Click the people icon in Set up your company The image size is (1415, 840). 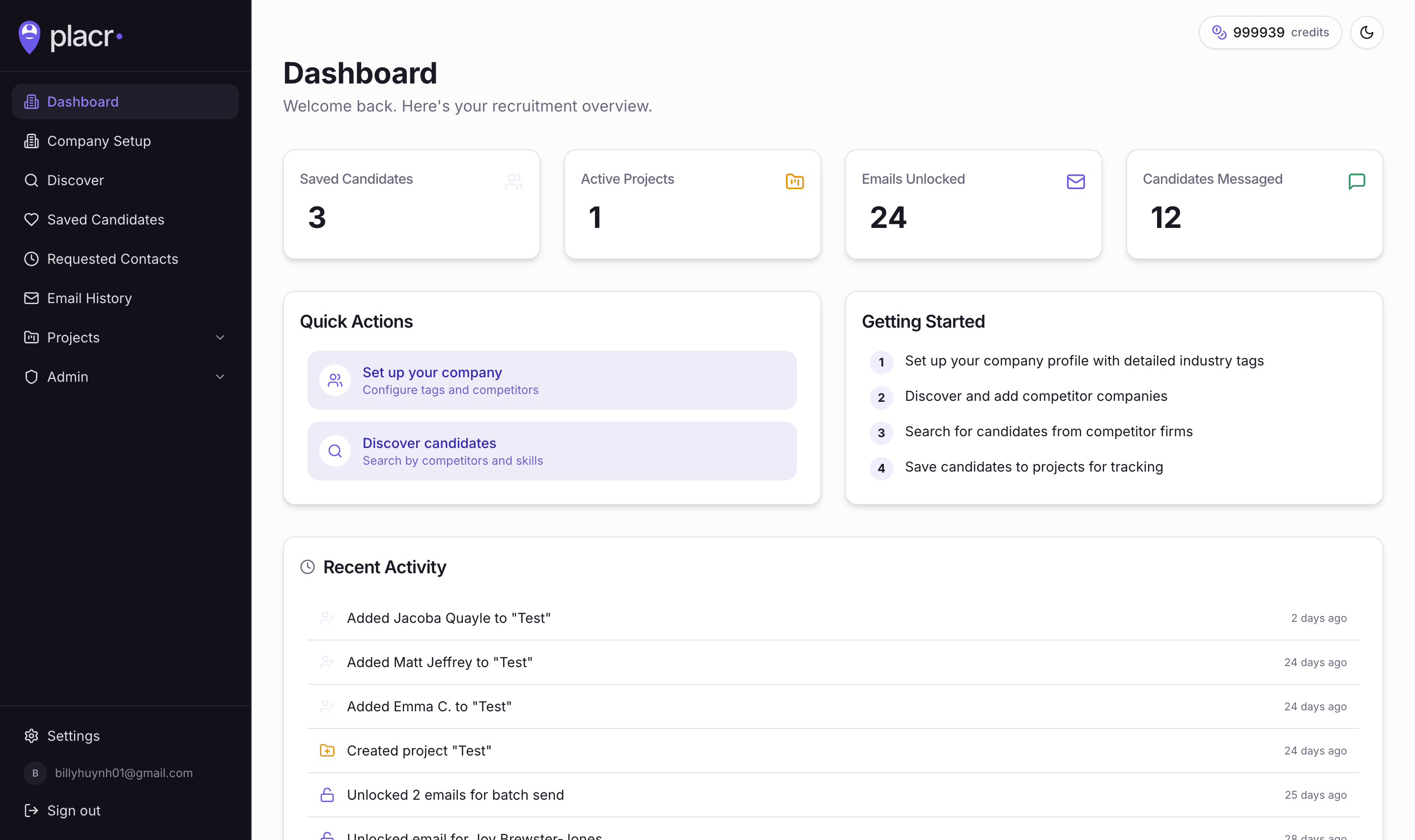tap(335, 380)
